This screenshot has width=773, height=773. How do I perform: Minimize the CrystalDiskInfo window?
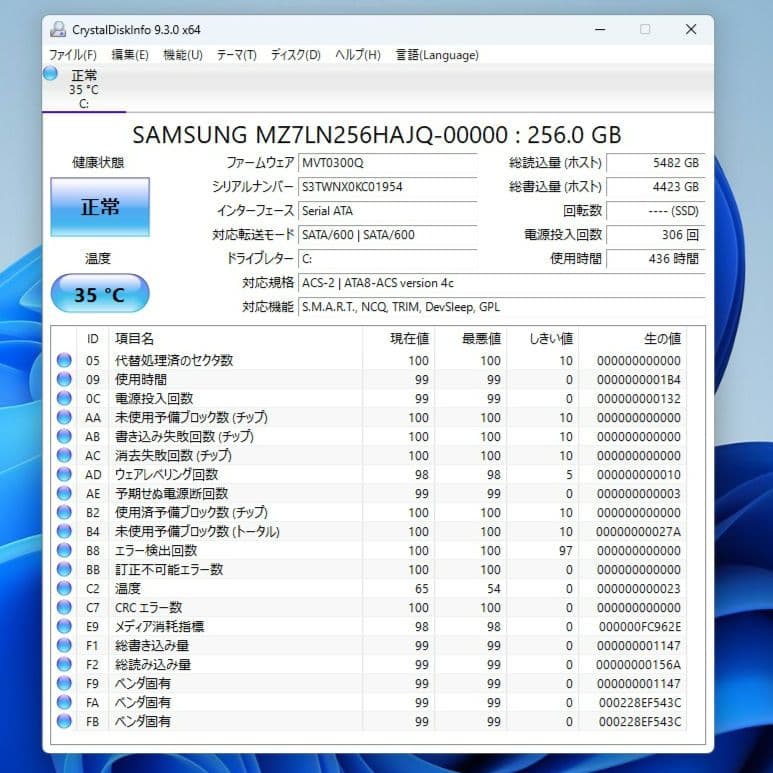click(x=600, y=30)
